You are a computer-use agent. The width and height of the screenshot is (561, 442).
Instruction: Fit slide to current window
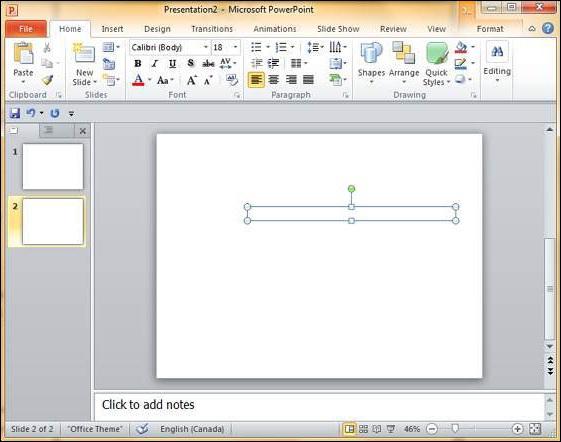click(535, 429)
